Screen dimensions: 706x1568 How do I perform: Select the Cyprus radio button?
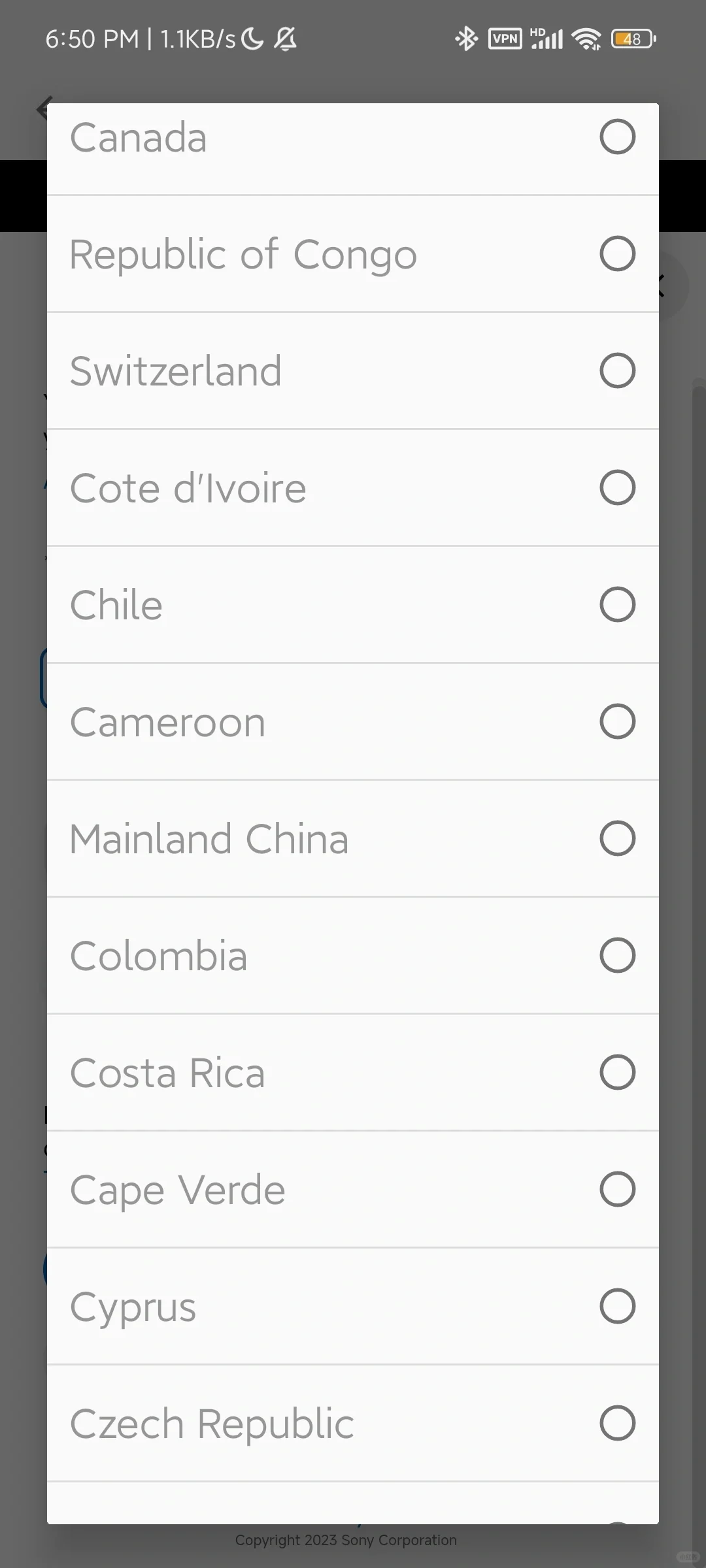click(x=617, y=1307)
